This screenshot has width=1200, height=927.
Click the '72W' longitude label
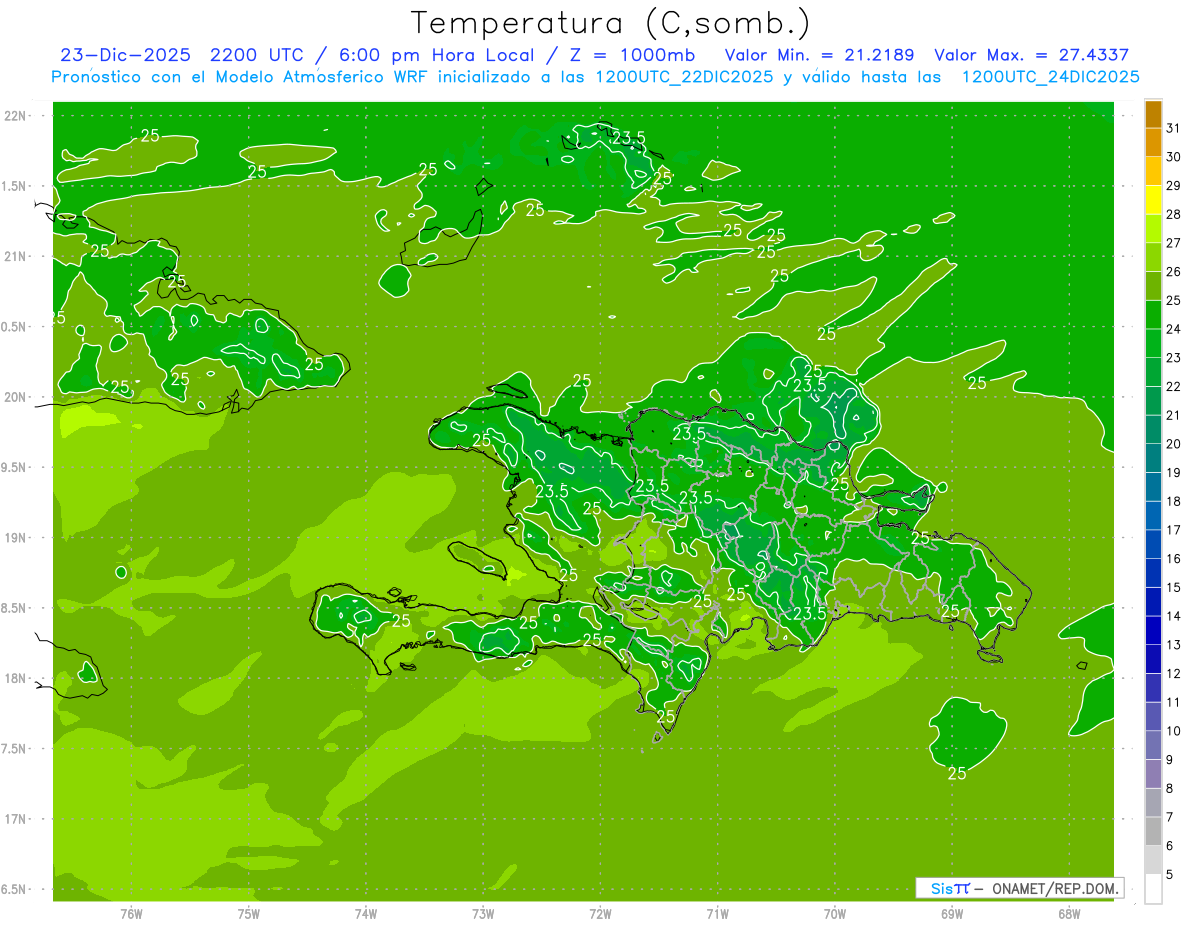click(x=600, y=914)
